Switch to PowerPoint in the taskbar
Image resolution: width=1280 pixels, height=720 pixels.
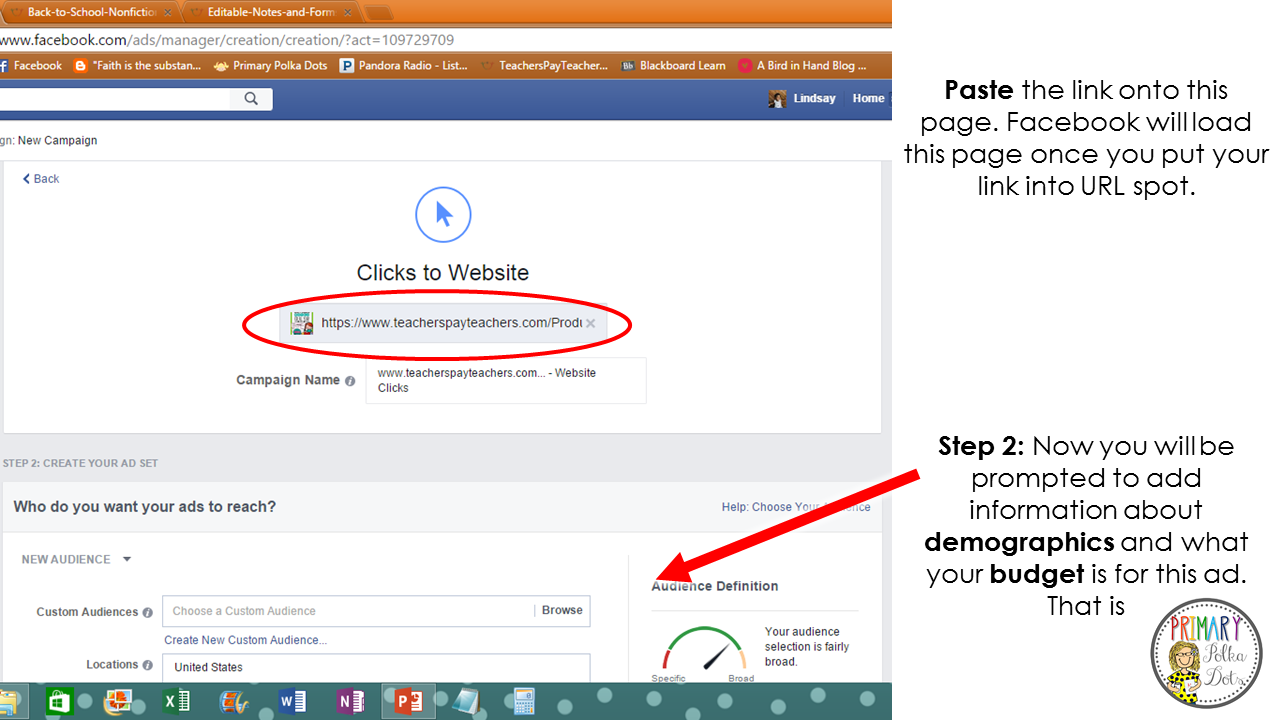click(x=409, y=701)
